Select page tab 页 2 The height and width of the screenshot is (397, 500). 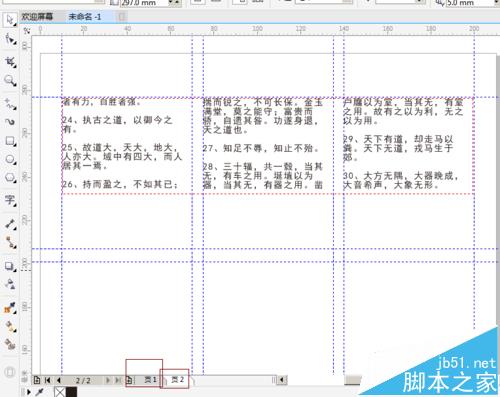(177, 379)
